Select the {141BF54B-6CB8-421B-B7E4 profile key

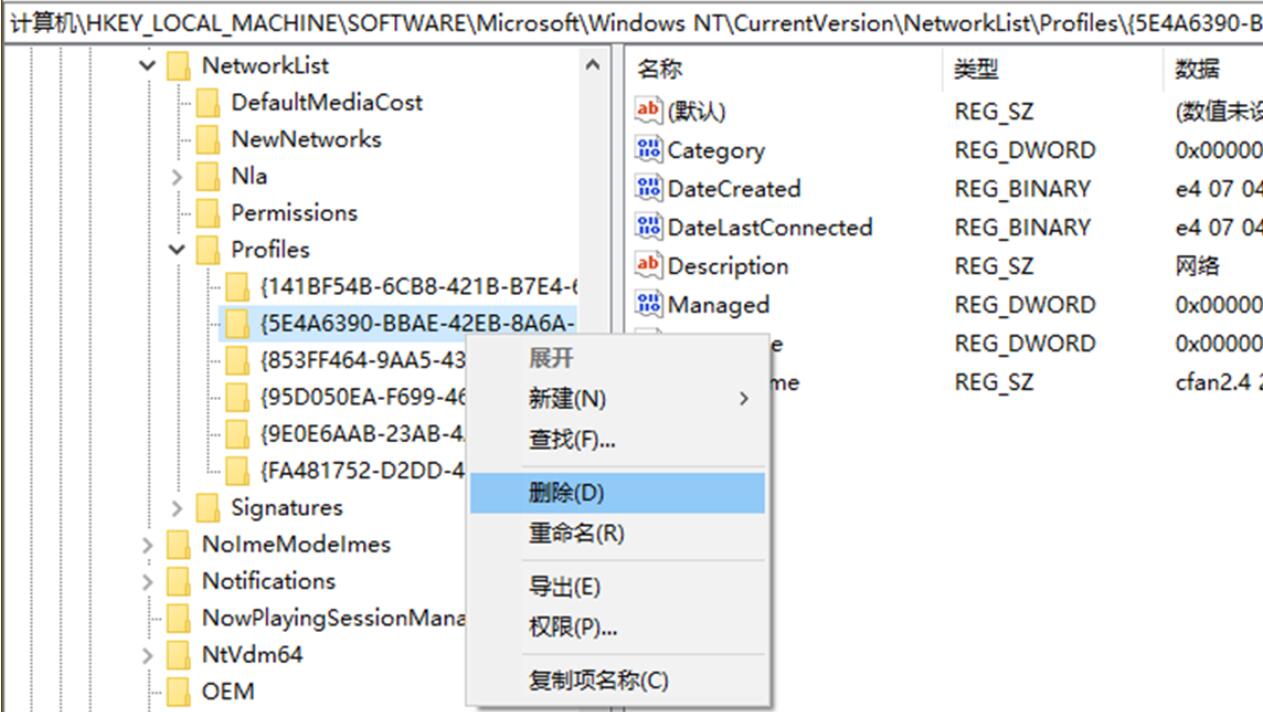coord(419,288)
